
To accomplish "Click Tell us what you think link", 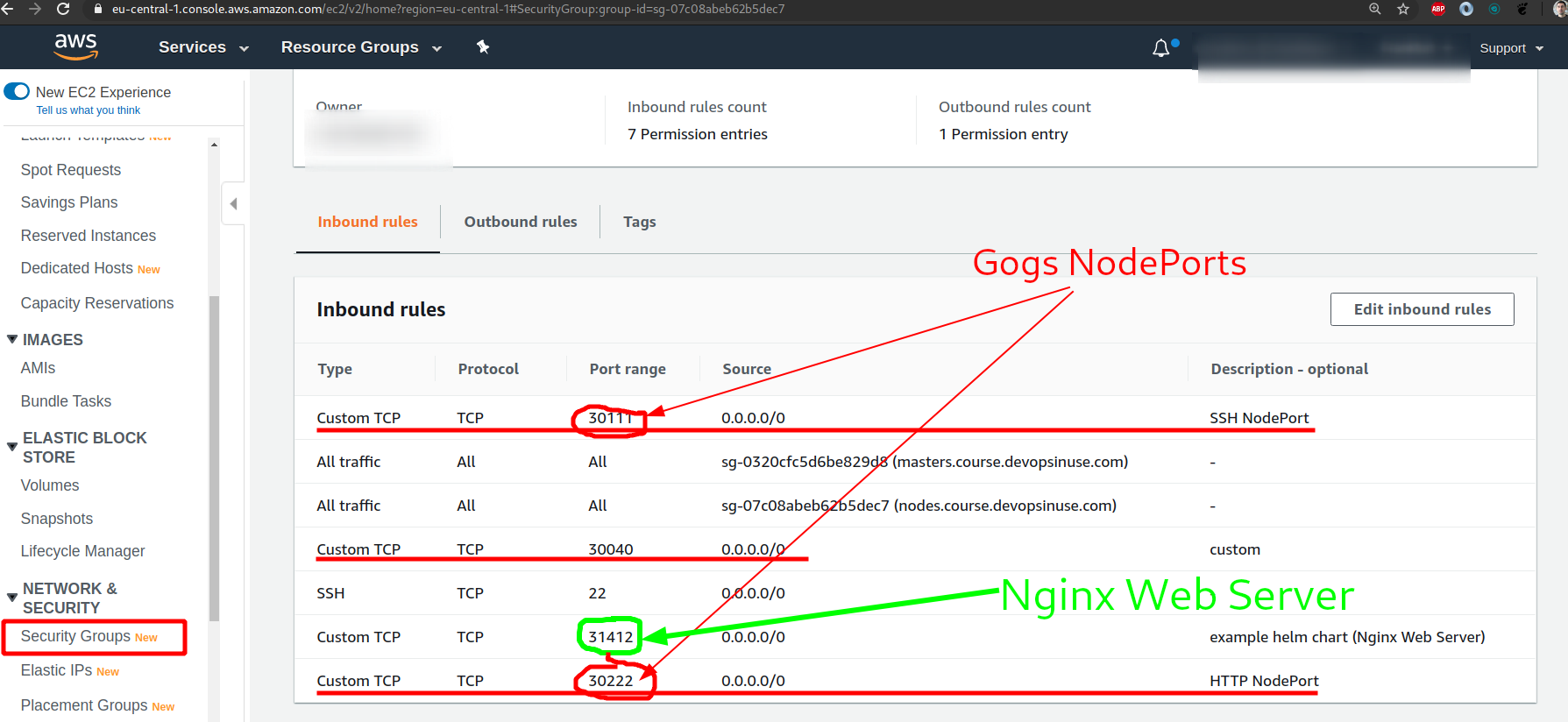I will (x=88, y=110).
